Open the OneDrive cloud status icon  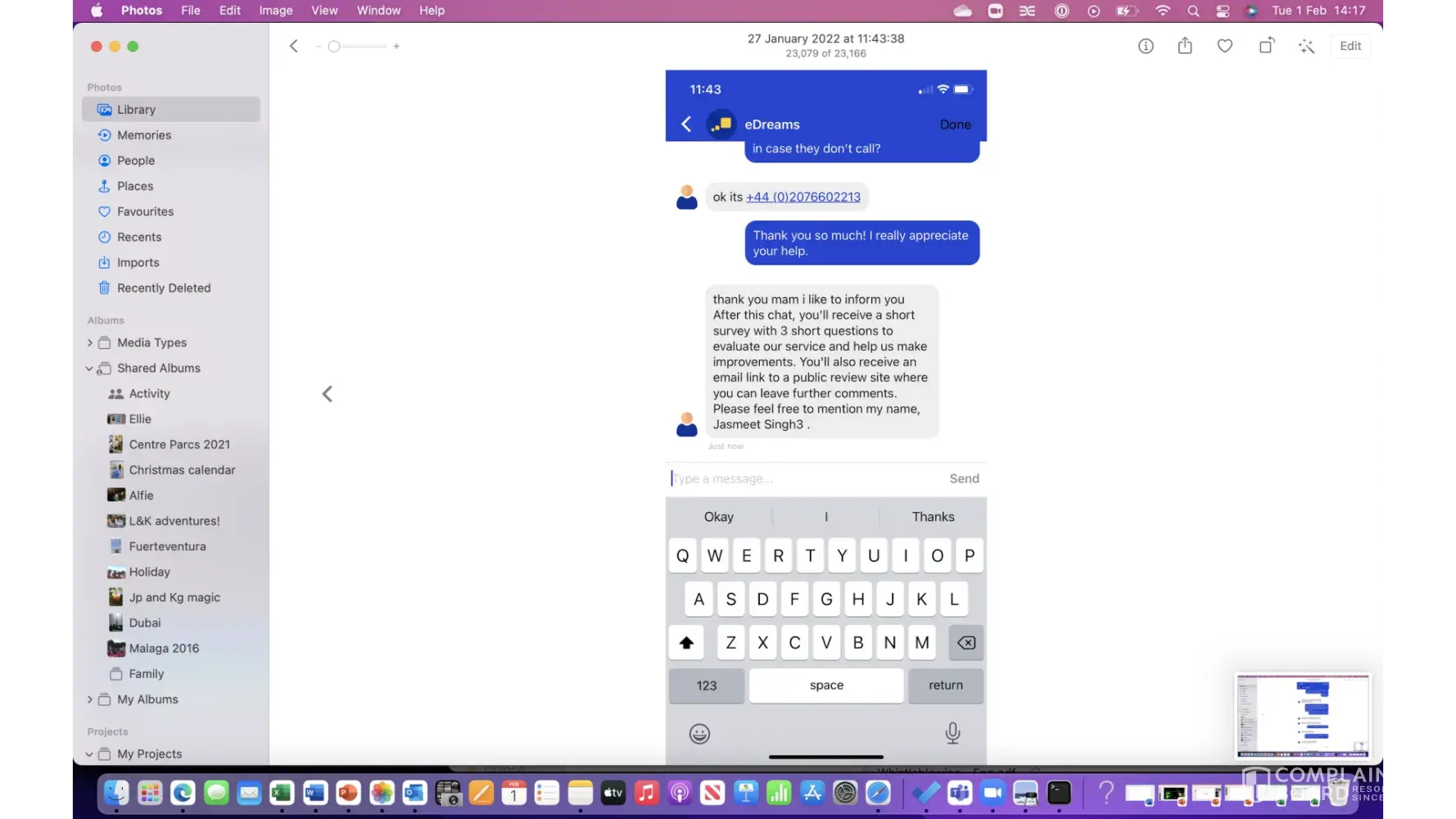[x=963, y=11]
